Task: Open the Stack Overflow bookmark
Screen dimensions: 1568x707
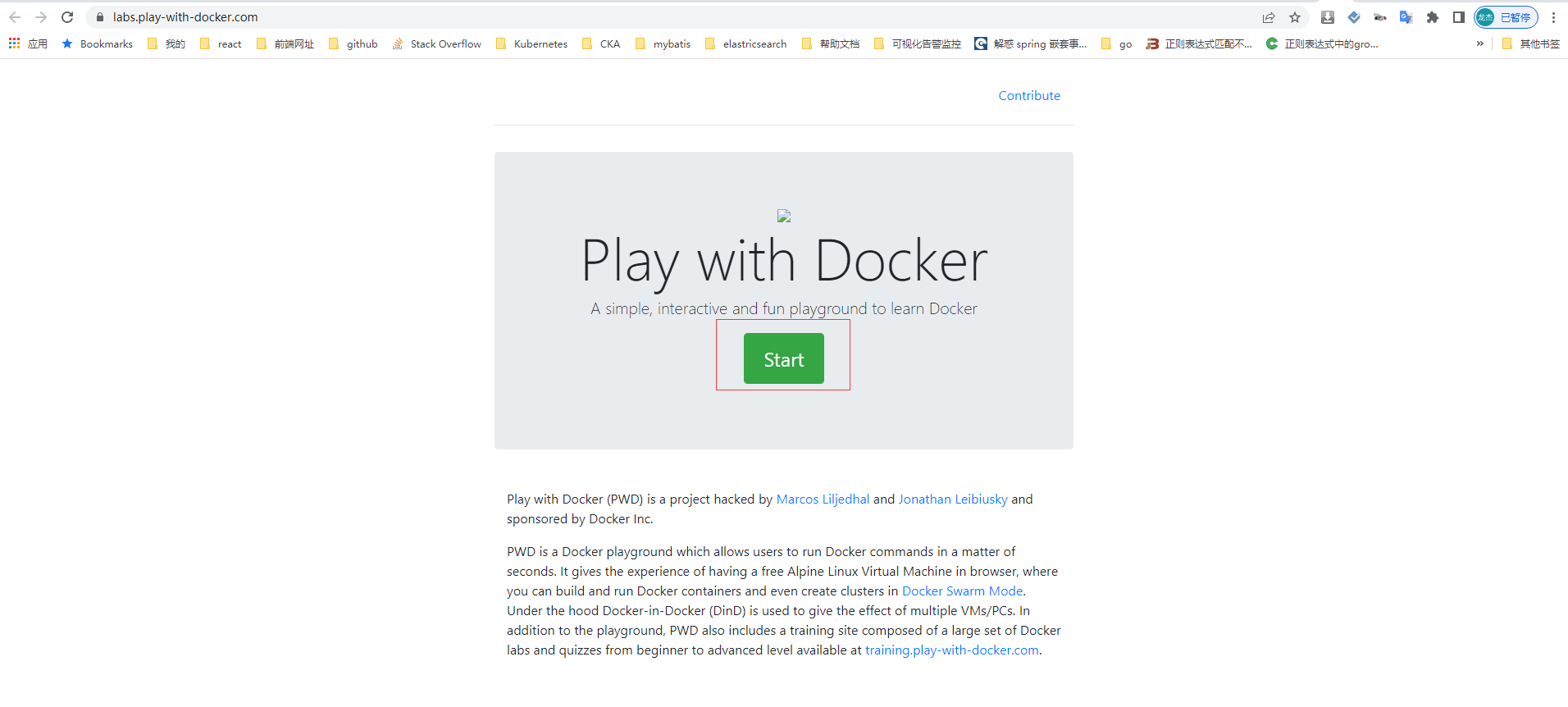Action: pyautogui.click(x=437, y=44)
